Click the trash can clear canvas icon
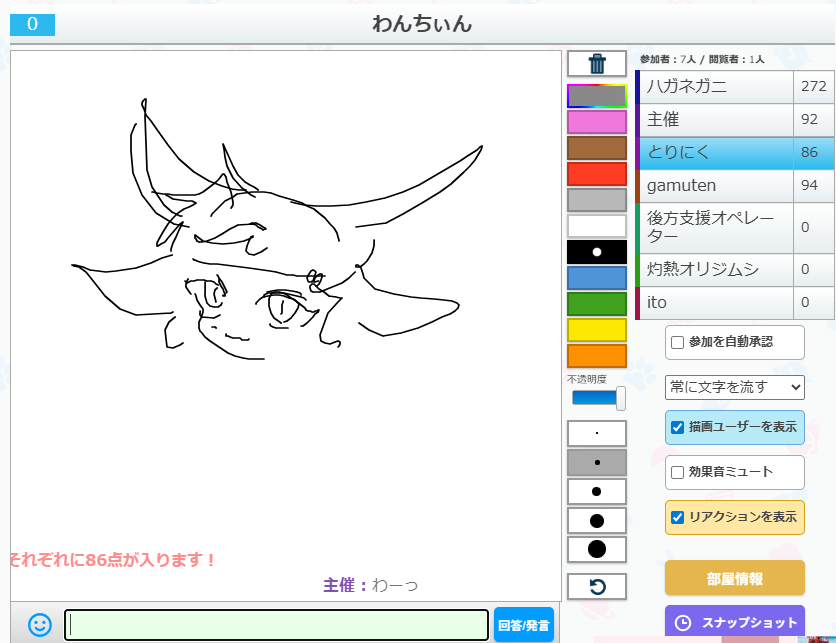 click(597, 64)
